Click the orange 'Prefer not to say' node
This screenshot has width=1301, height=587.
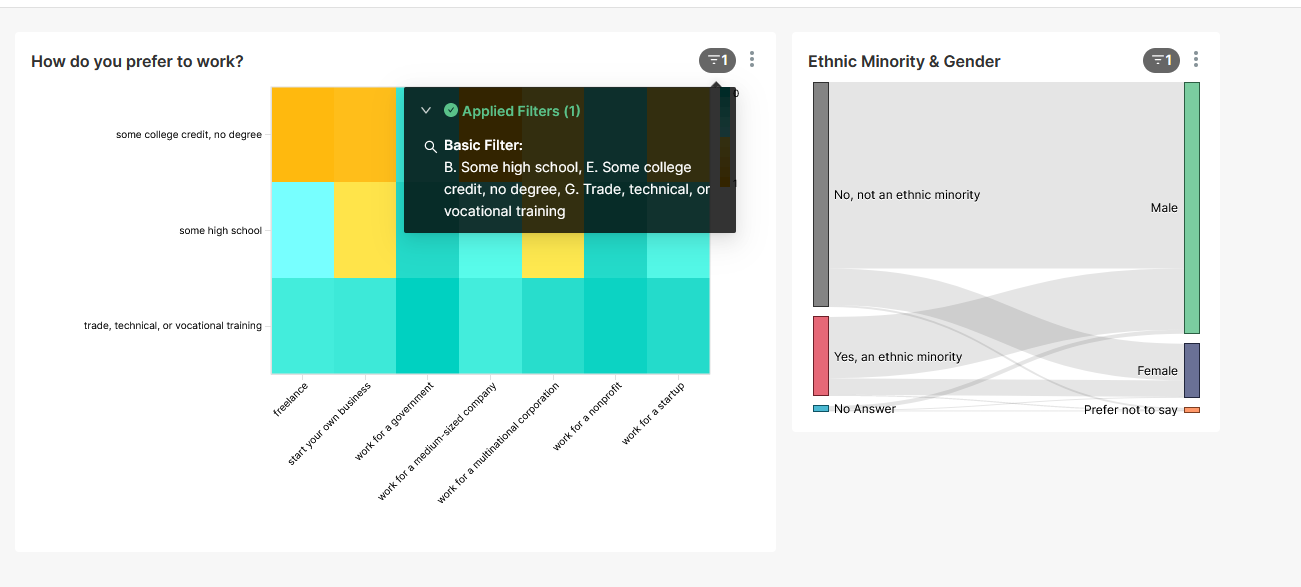pyautogui.click(x=1192, y=410)
